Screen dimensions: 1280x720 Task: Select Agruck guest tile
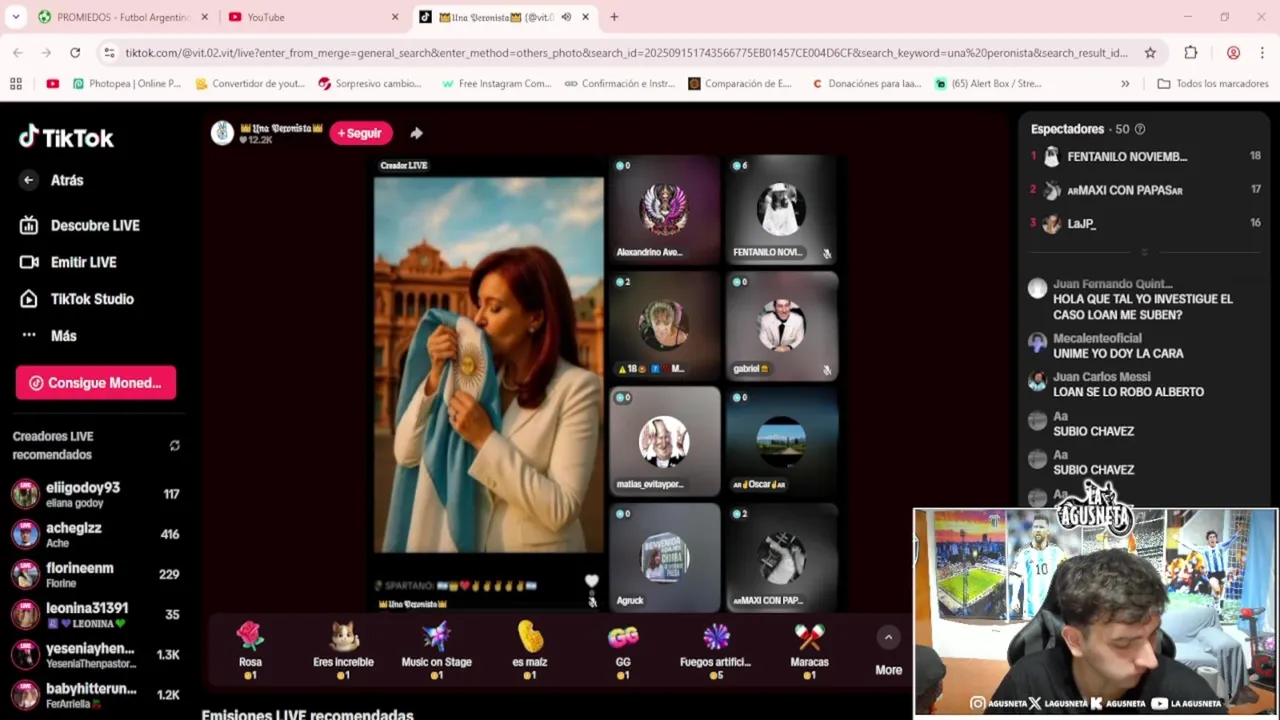point(664,558)
